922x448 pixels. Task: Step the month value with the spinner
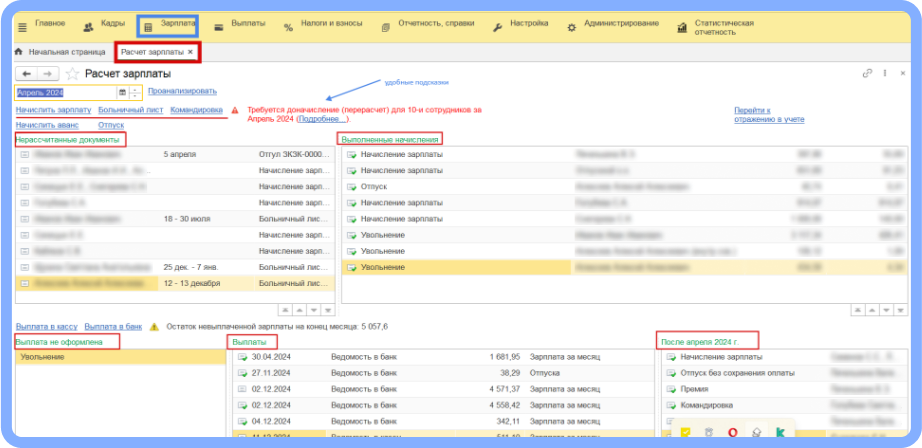[x=136, y=92]
